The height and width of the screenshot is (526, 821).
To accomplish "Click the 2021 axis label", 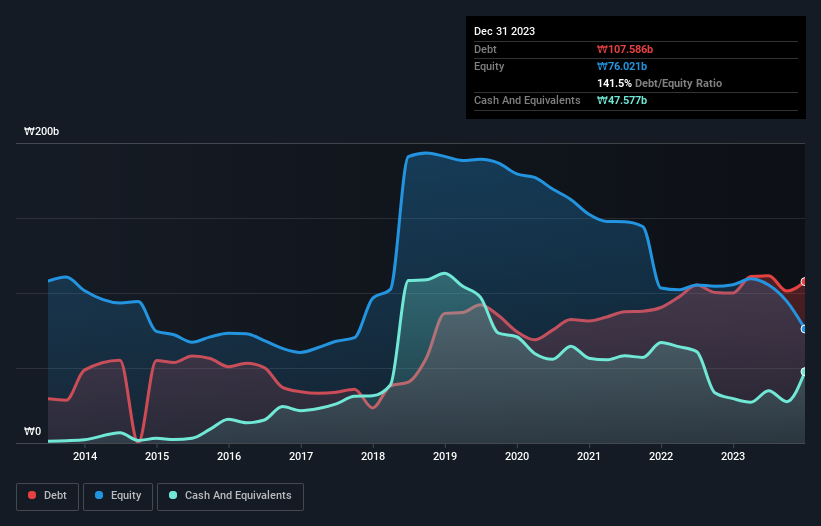I will (x=589, y=456).
